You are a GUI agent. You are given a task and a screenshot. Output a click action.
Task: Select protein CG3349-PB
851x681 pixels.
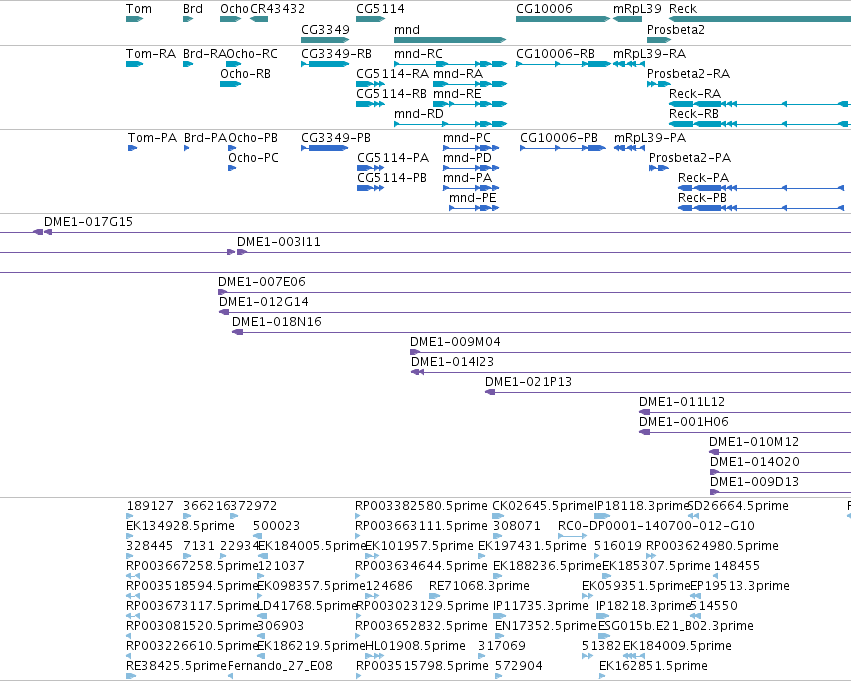coord(325,148)
